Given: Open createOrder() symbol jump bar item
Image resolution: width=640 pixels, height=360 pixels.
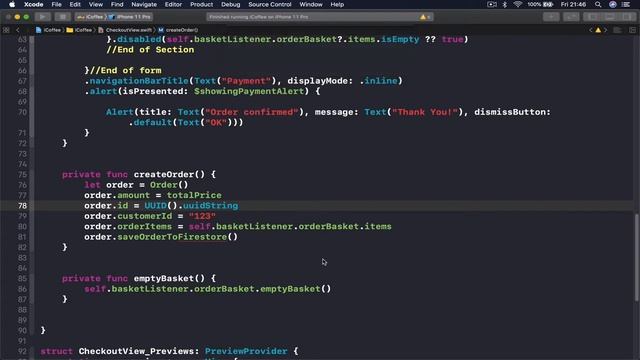Looking at the screenshot, I should pyautogui.click(x=178, y=30).
